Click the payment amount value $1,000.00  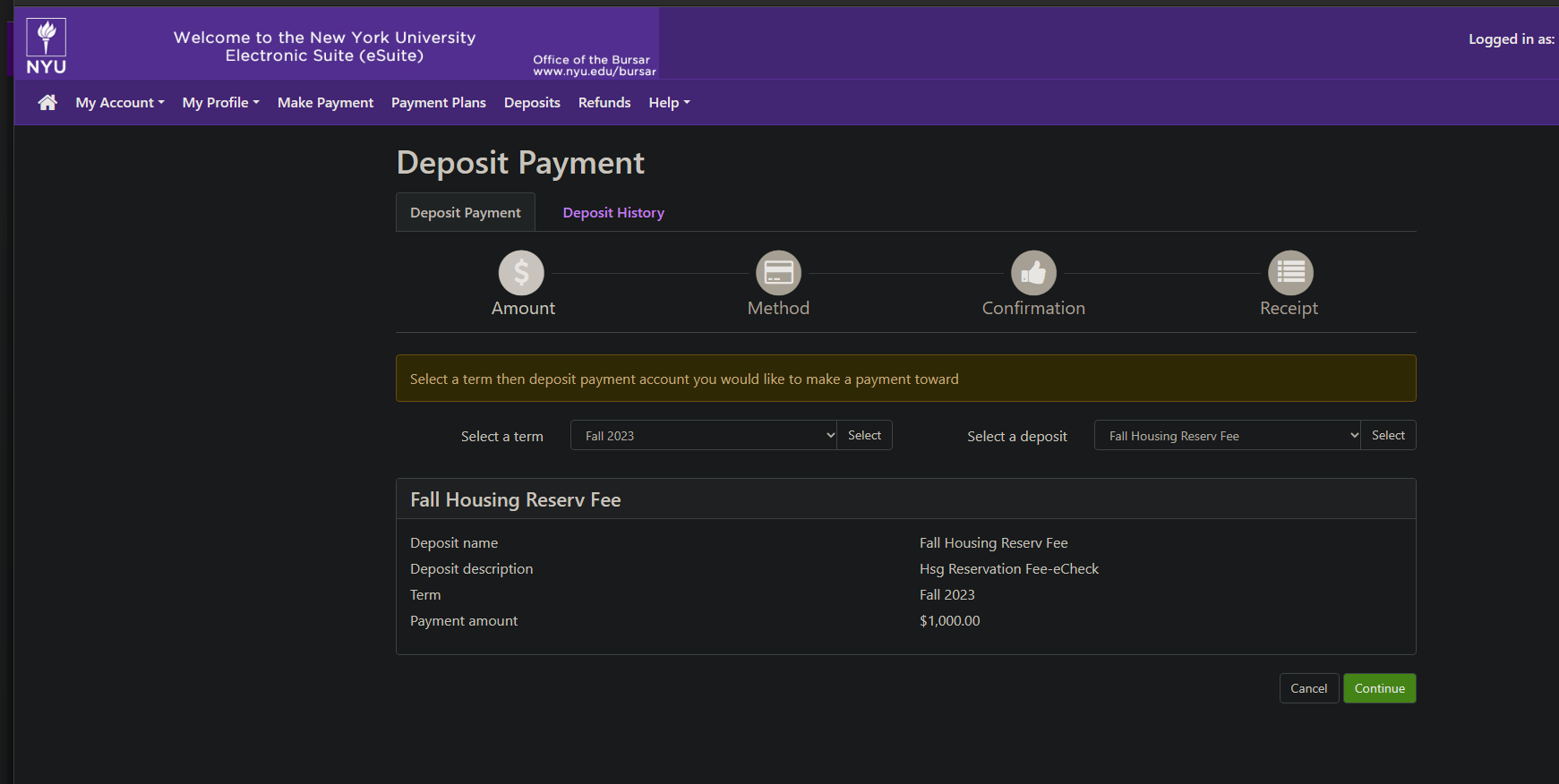point(950,621)
